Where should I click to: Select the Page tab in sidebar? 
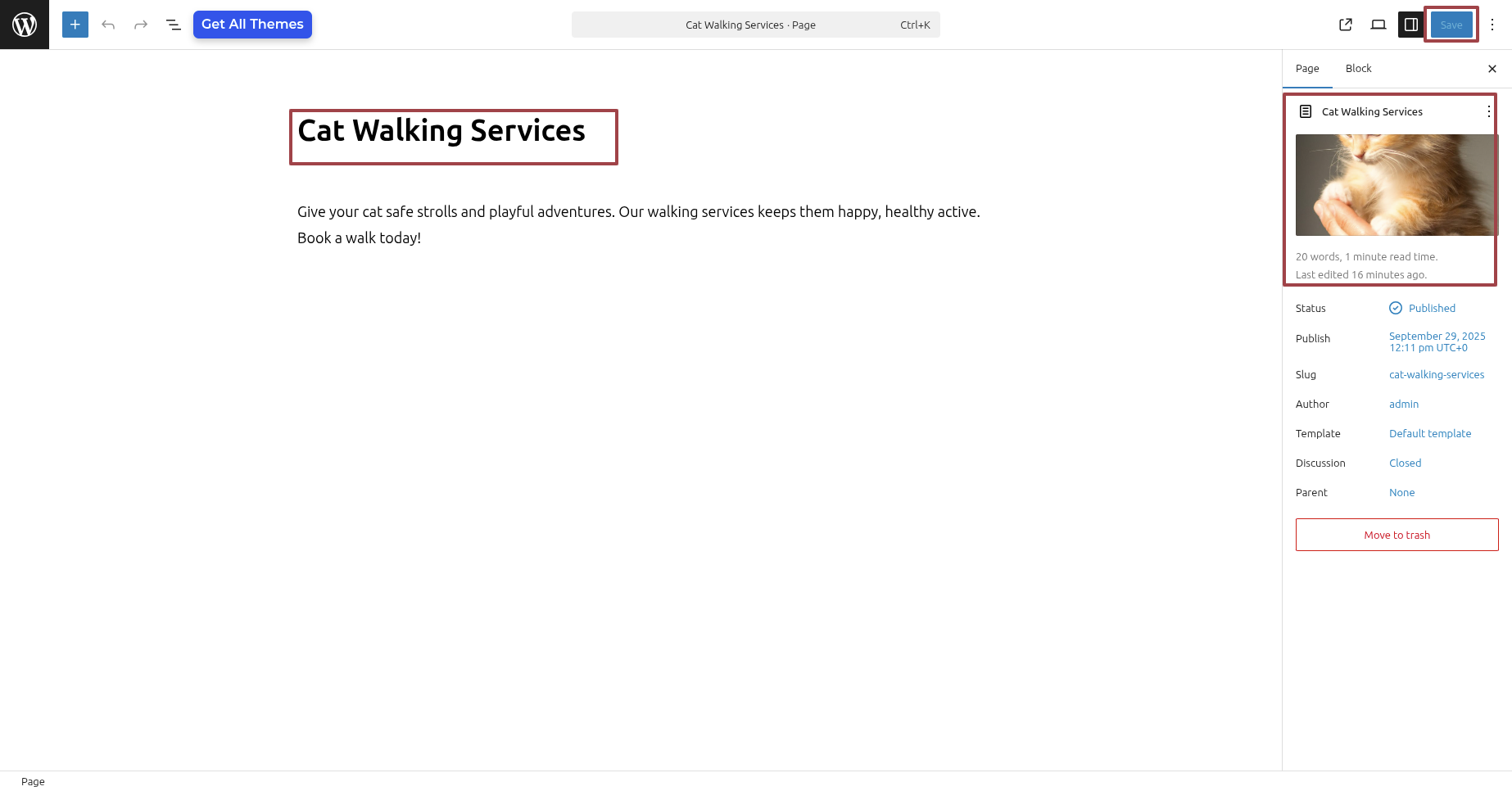tap(1307, 69)
